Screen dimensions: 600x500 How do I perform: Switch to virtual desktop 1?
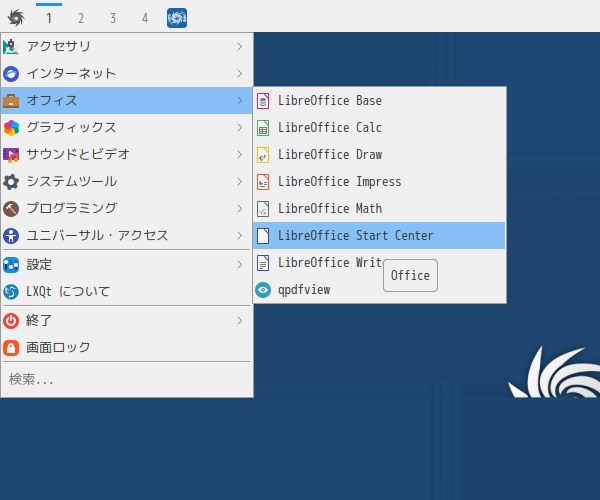[49, 18]
